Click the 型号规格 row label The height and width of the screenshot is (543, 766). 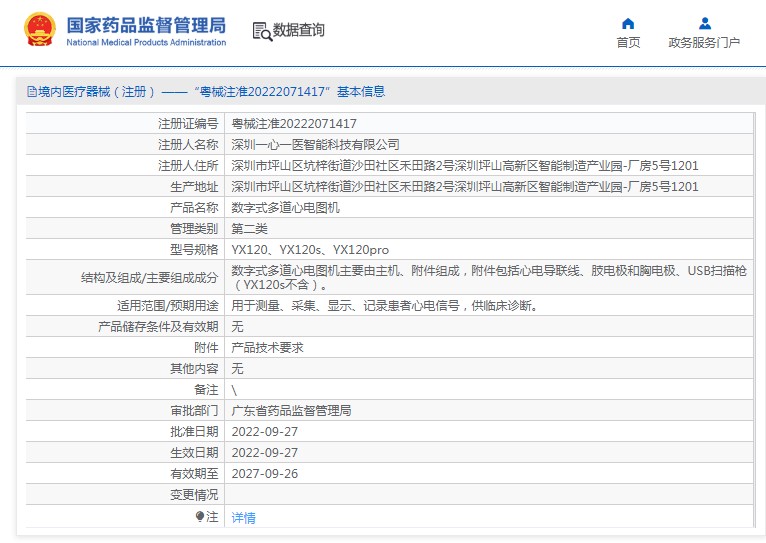[194, 250]
